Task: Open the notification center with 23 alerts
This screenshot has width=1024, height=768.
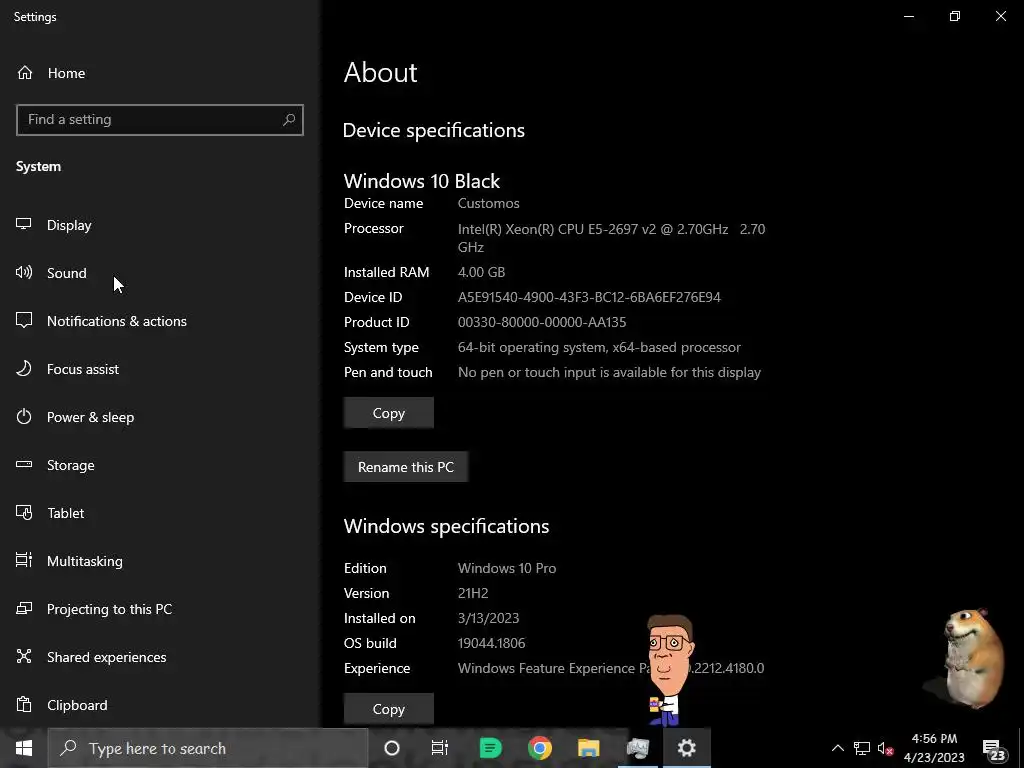Action: tap(994, 750)
